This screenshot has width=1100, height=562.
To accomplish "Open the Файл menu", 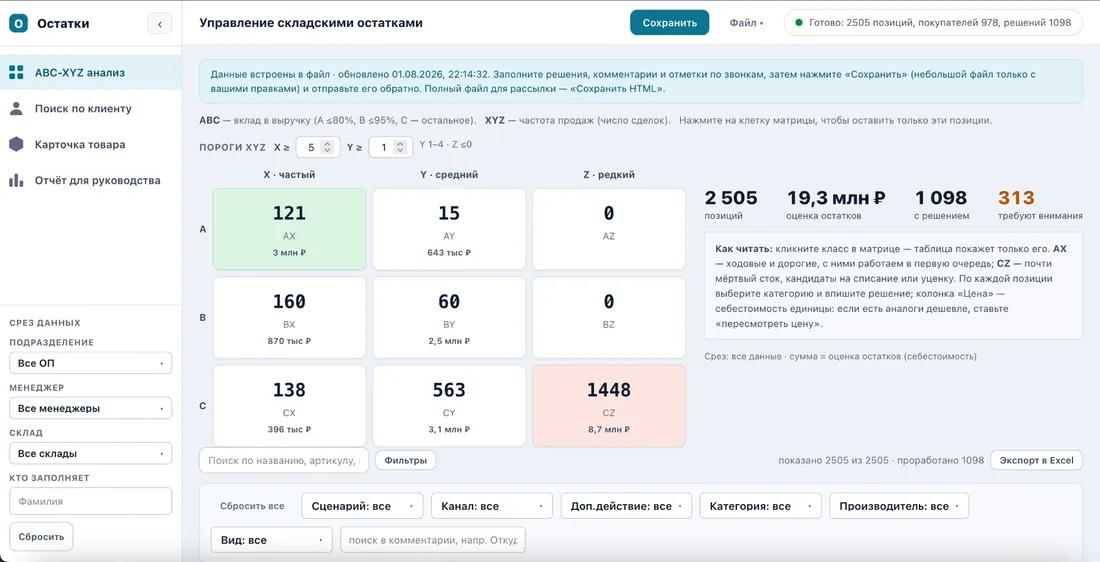I will pyautogui.click(x=746, y=22).
